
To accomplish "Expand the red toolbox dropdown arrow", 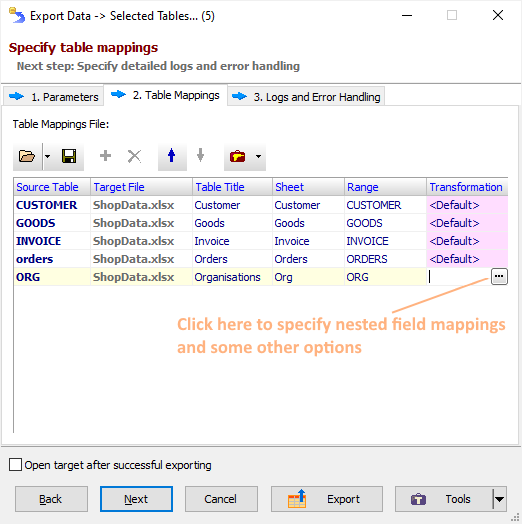I will 258,156.
